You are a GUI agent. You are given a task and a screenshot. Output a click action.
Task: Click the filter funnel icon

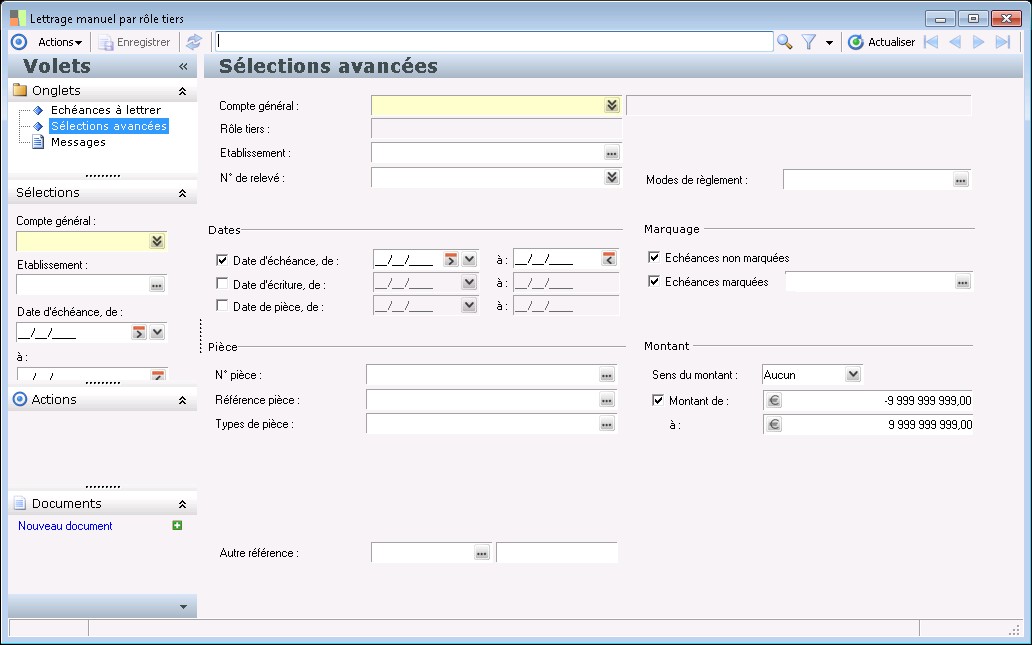click(809, 42)
